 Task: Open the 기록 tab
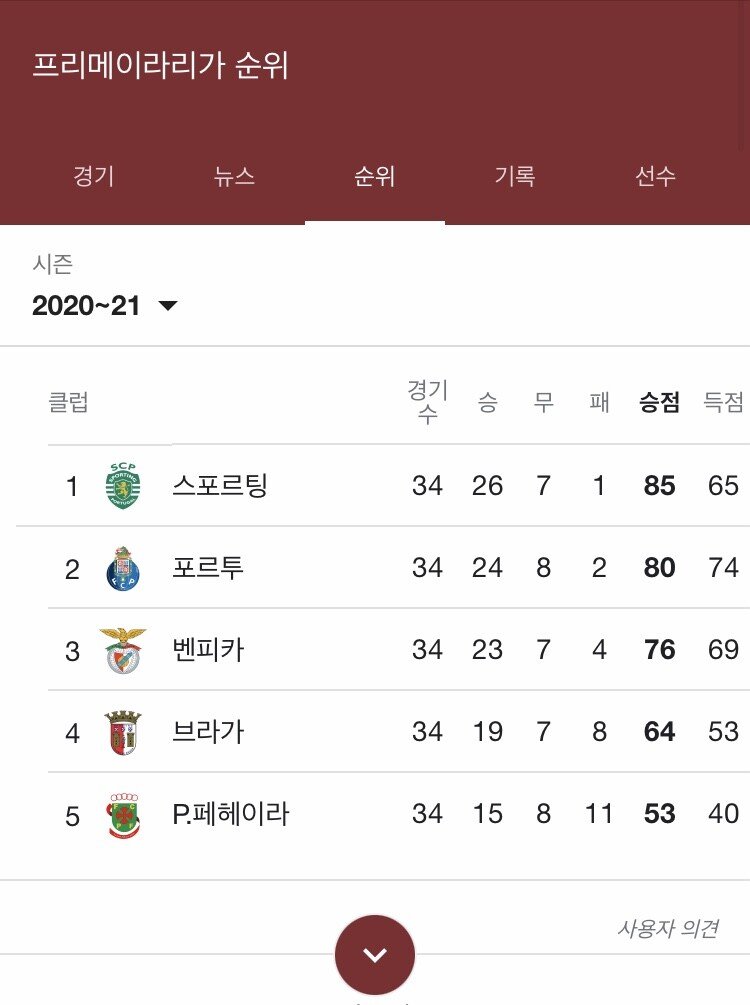[x=515, y=176]
